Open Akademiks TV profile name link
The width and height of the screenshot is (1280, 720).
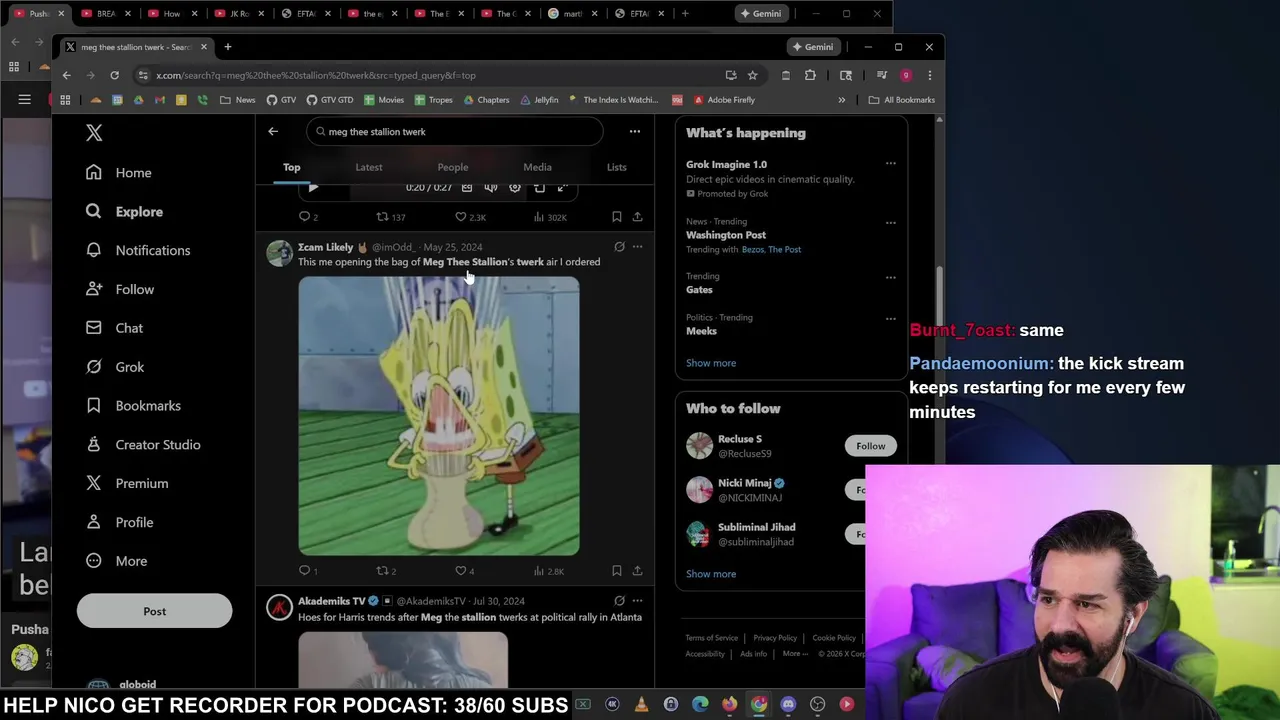coord(331,601)
